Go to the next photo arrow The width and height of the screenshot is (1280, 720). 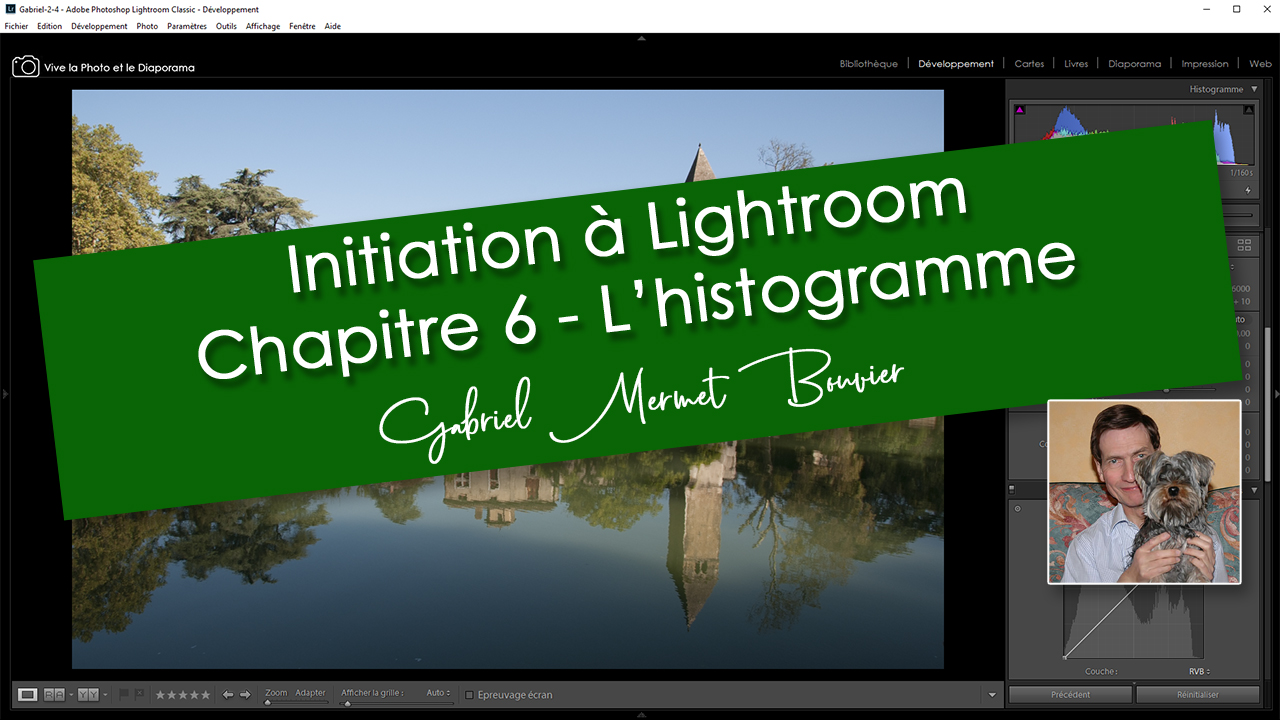coord(245,694)
